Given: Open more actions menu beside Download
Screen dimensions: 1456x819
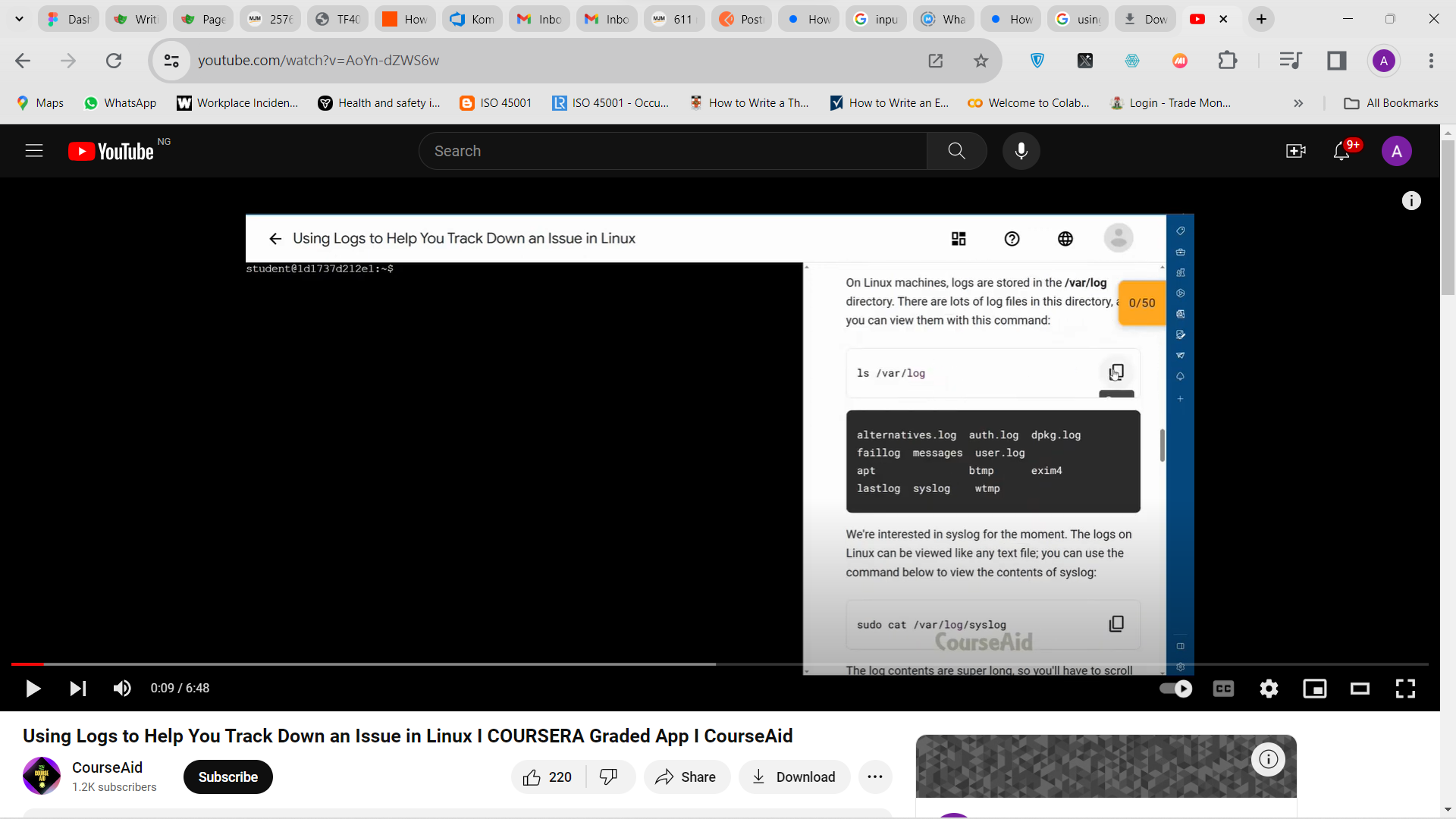Looking at the screenshot, I should pyautogui.click(x=874, y=777).
